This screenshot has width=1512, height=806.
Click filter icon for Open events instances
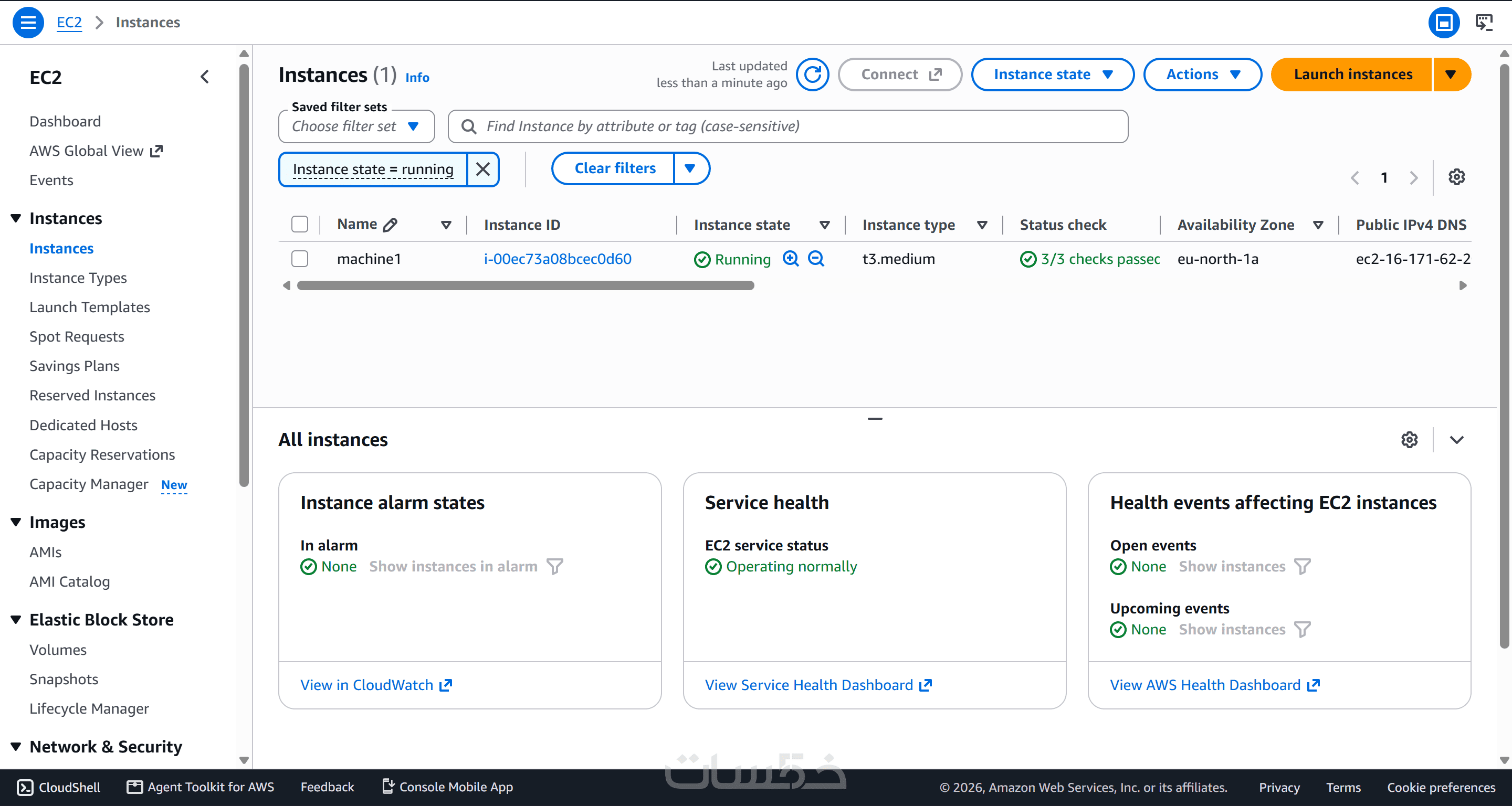[x=1303, y=566]
